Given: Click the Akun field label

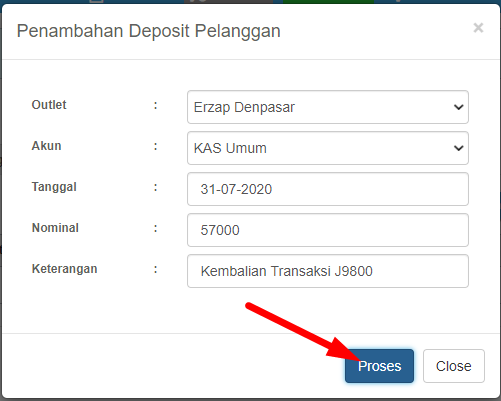Looking at the screenshot, I should 46,146.
